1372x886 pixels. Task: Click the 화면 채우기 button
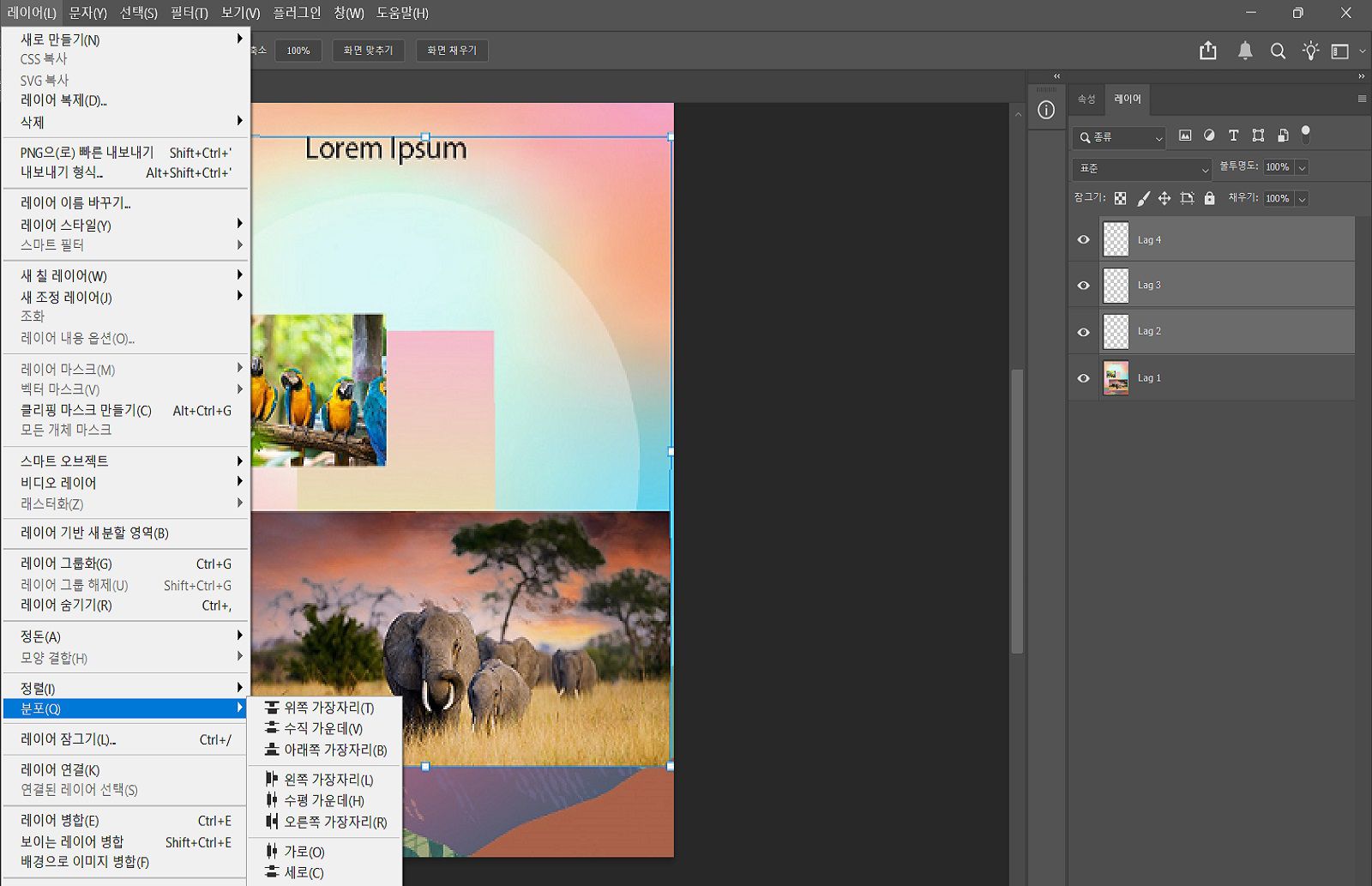pyautogui.click(x=452, y=51)
